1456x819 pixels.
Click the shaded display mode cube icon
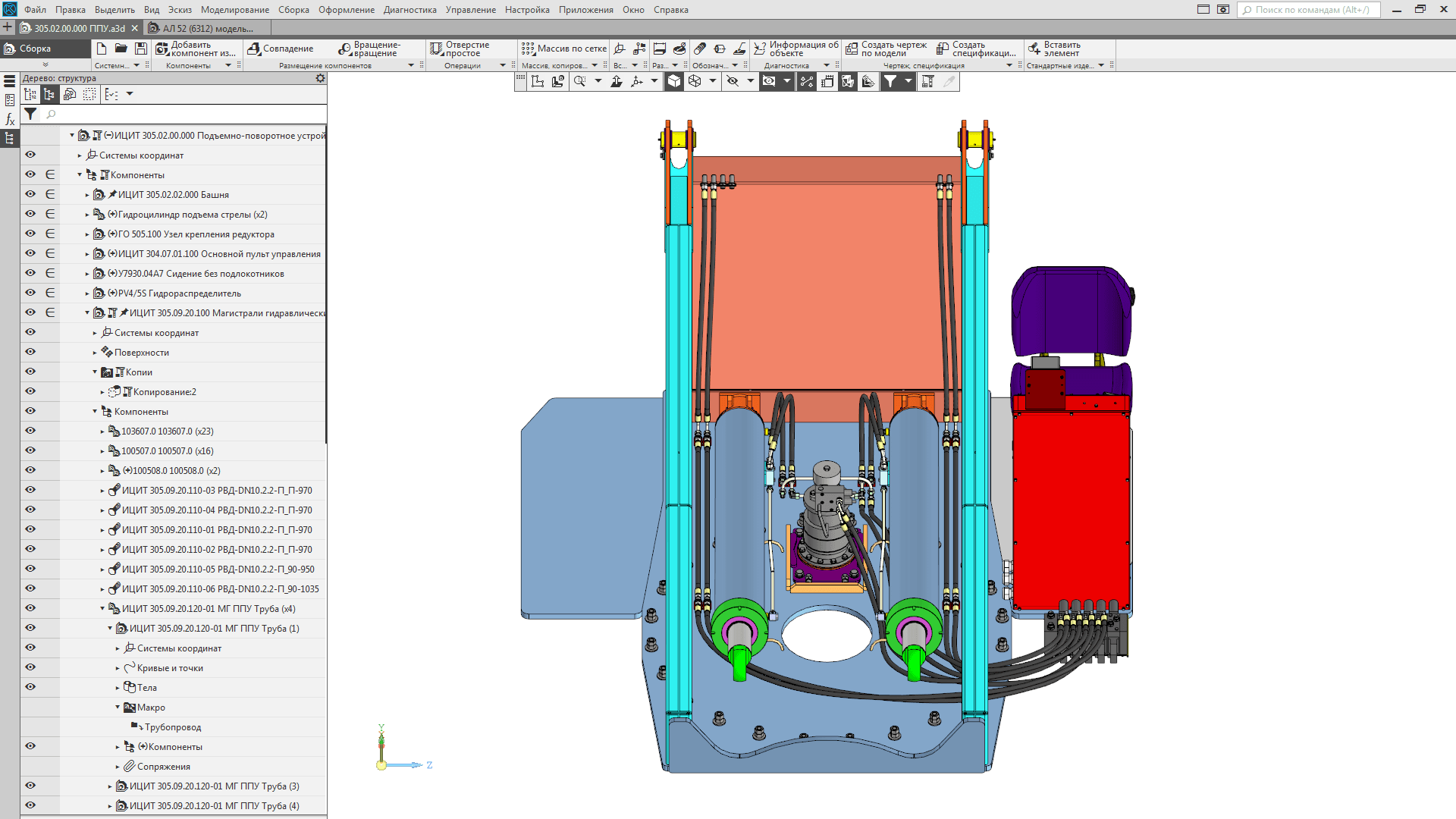(x=674, y=81)
